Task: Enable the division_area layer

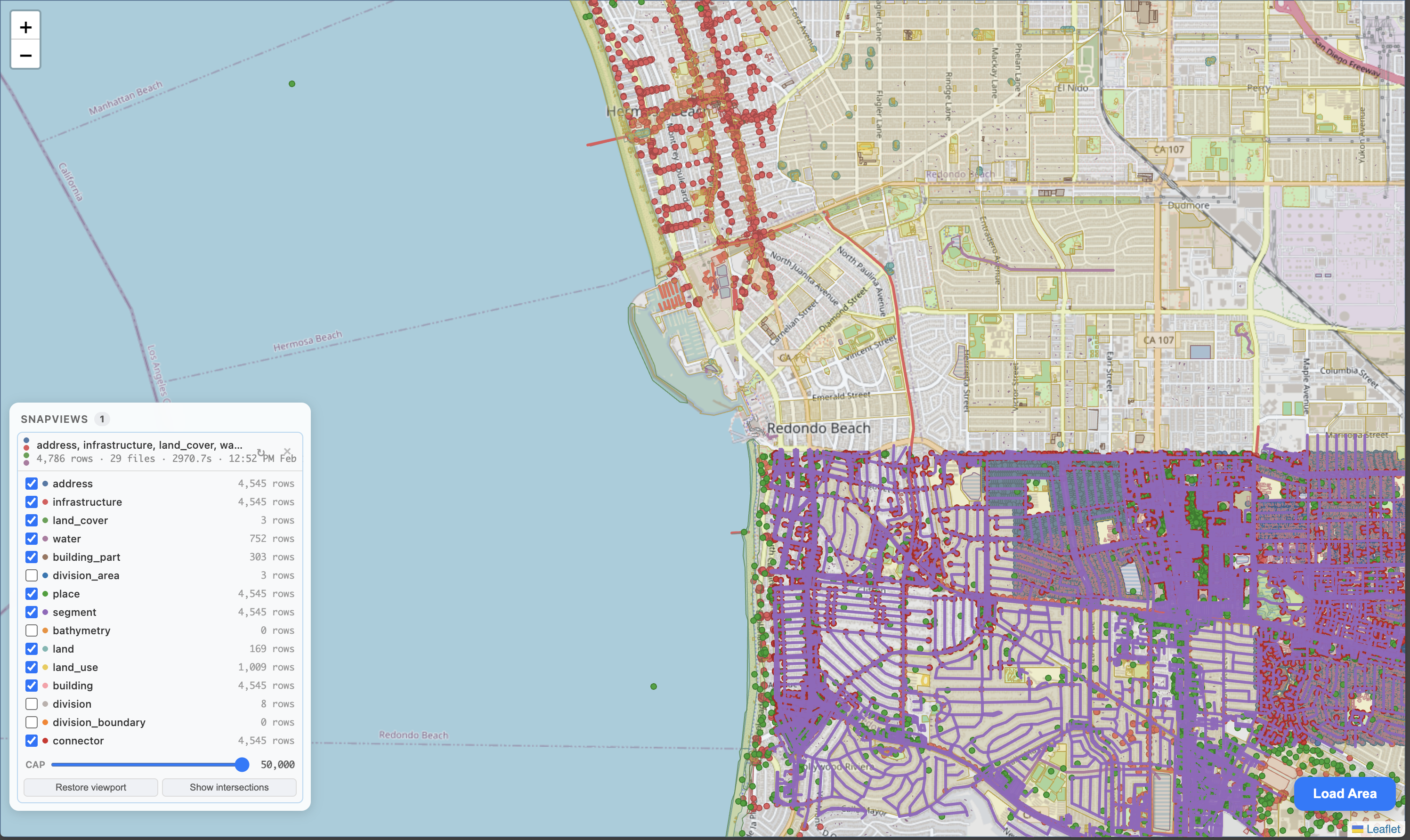Action: (x=32, y=575)
